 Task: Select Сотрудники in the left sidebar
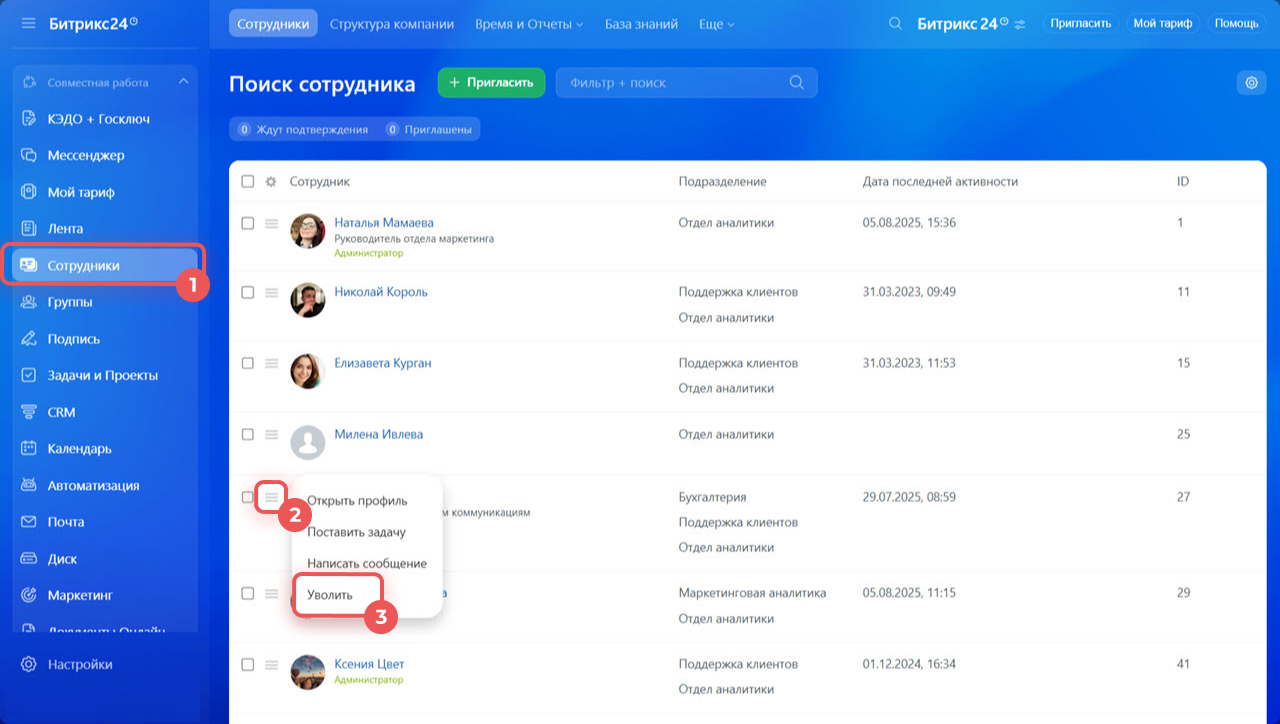point(105,265)
